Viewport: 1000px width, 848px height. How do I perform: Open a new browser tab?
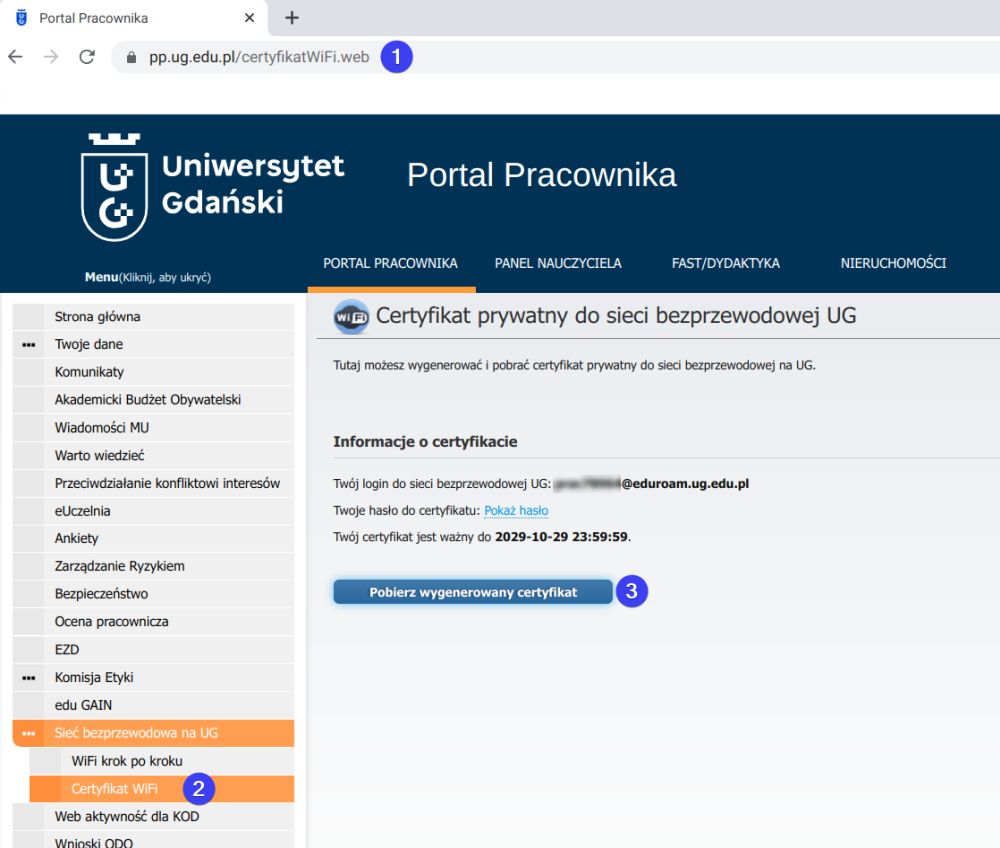pos(292,18)
